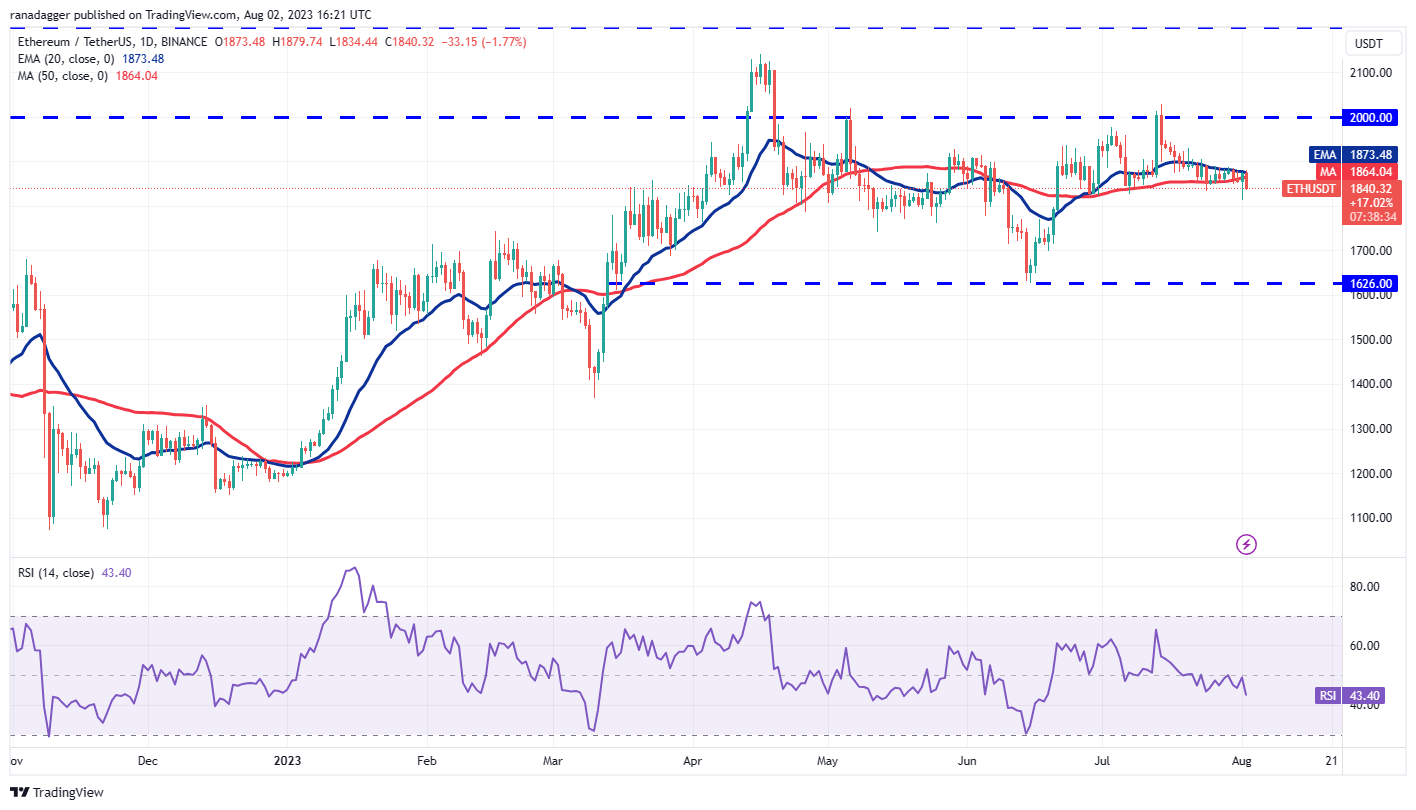This screenshot has width=1416, height=810.
Task: Open the USDT currency selector
Action: (1371, 43)
